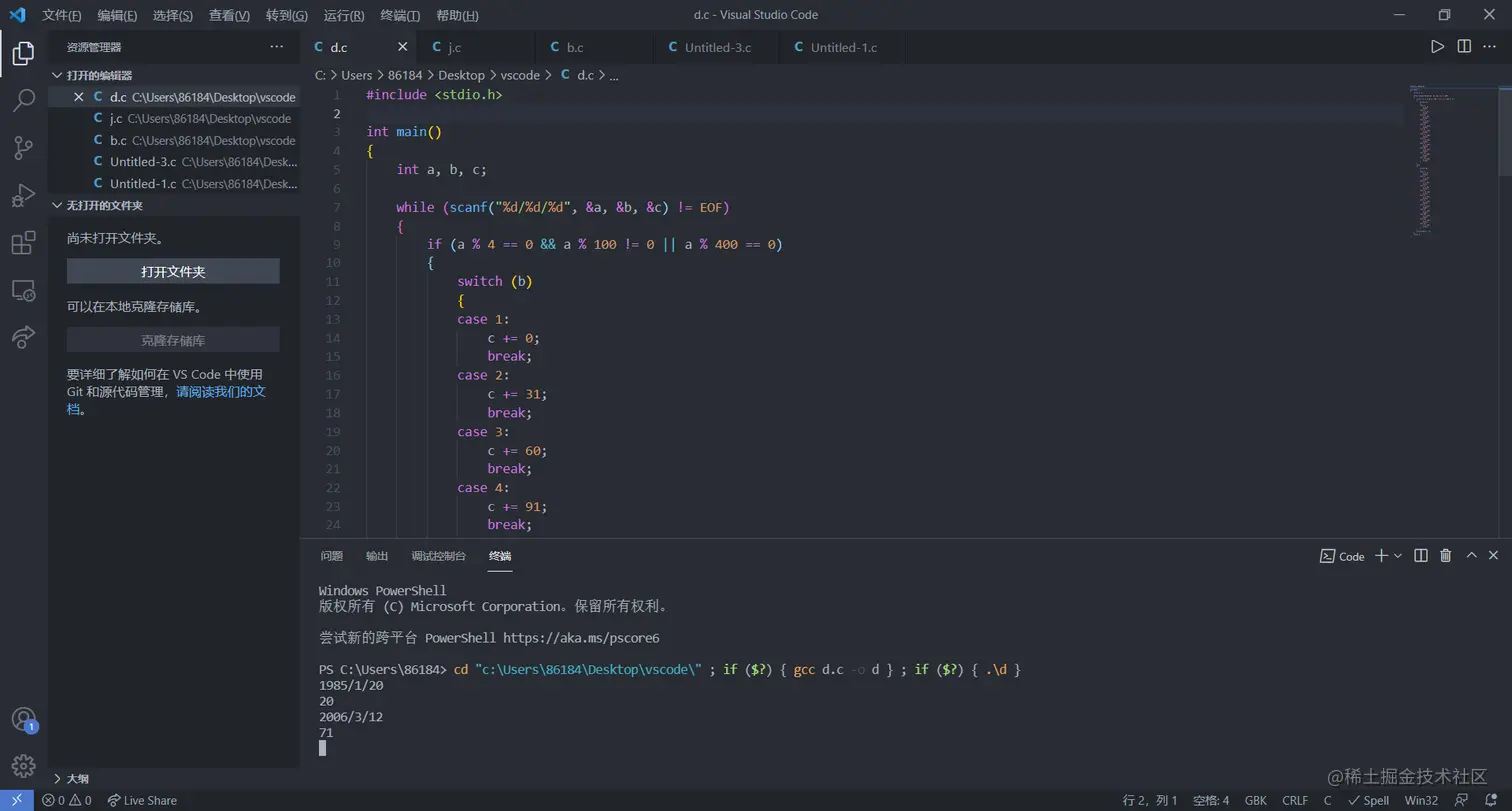
Task: Open the Run and Debug view icon
Action: (x=23, y=195)
